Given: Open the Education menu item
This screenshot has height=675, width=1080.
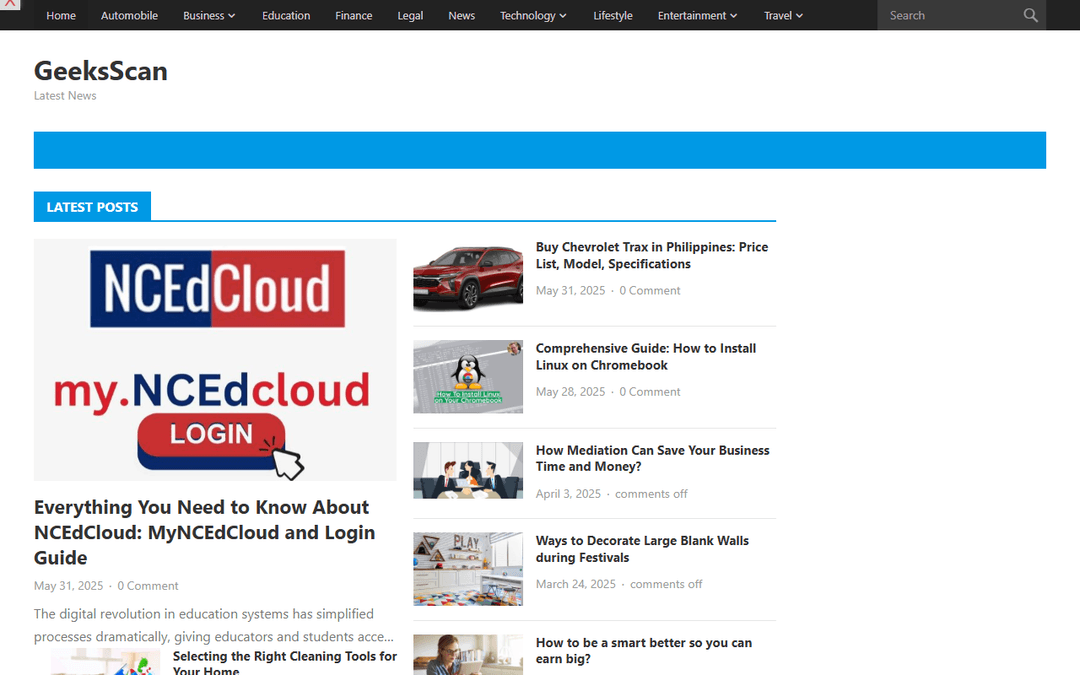Looking at the screenshot, I should (x=286, y=15).
